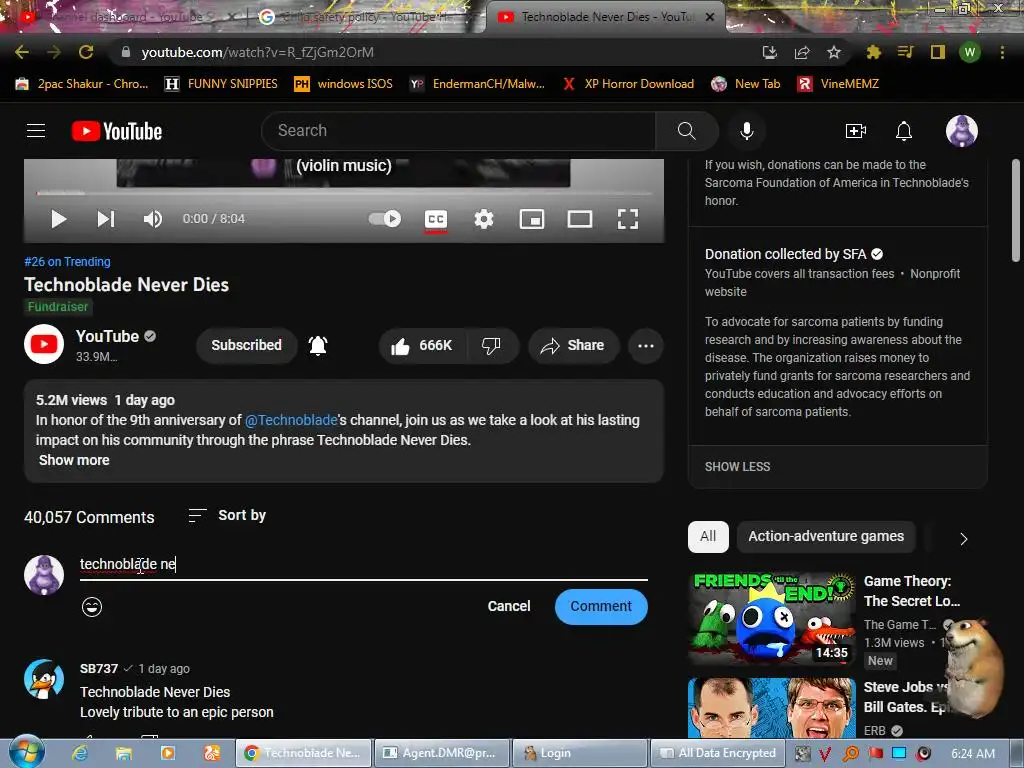Bookmark this page with the star
The image size is (1024, 768).
834,52
